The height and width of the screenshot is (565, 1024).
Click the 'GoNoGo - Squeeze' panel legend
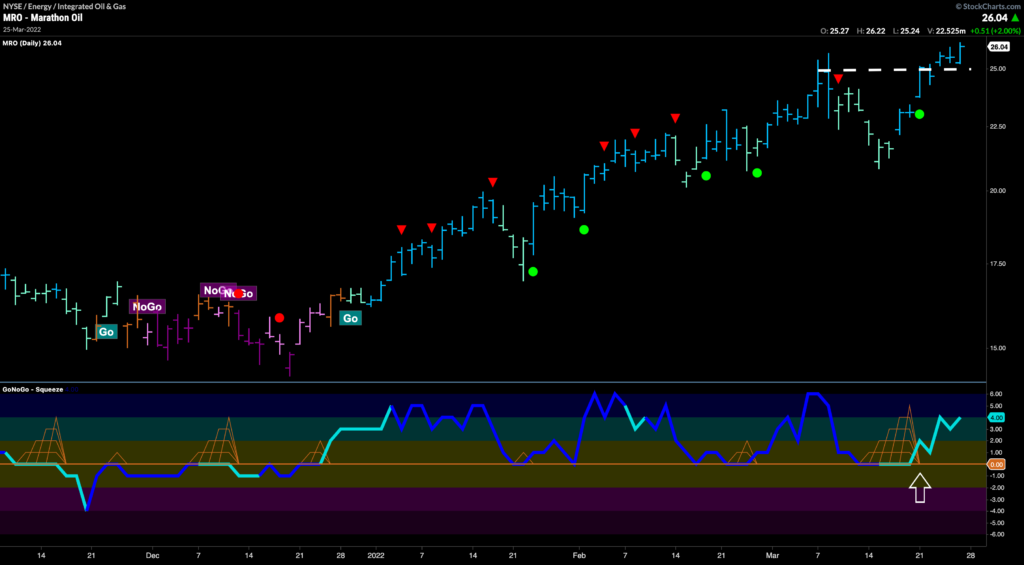33,389
